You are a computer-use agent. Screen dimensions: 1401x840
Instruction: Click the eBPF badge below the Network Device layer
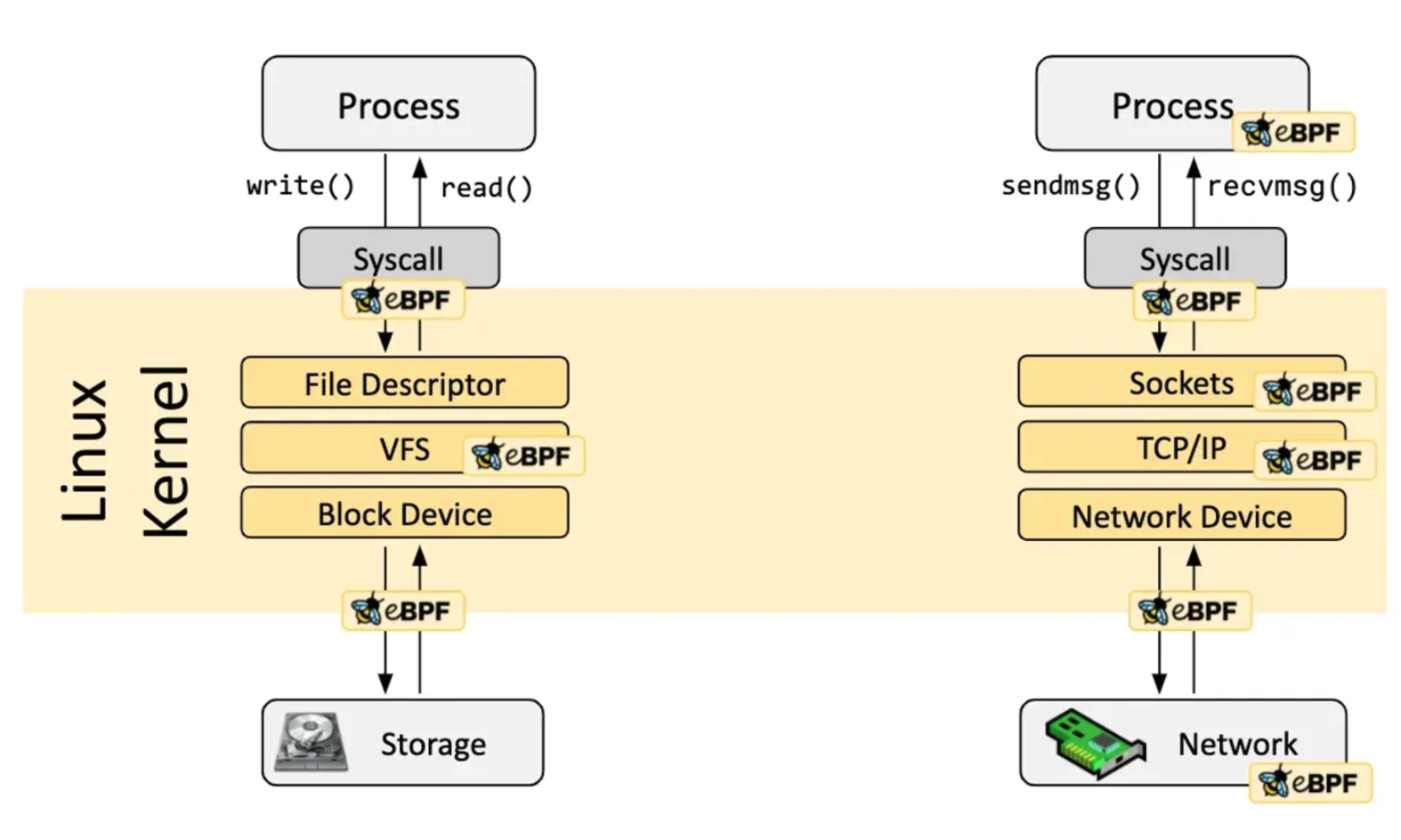(x=1190, y=611)
